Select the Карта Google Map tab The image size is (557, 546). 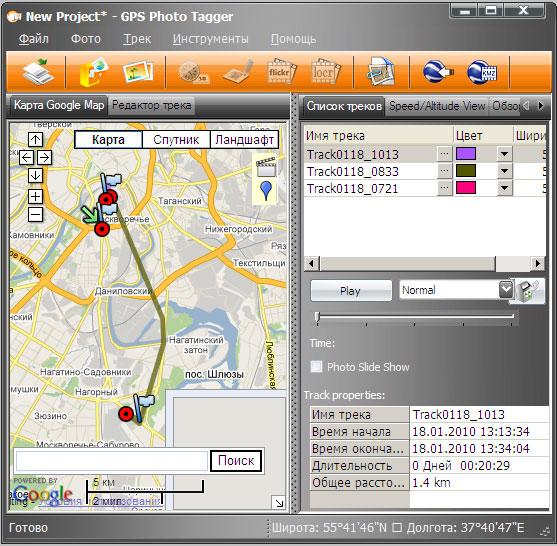pyautogui.click(x=59, y=105)
